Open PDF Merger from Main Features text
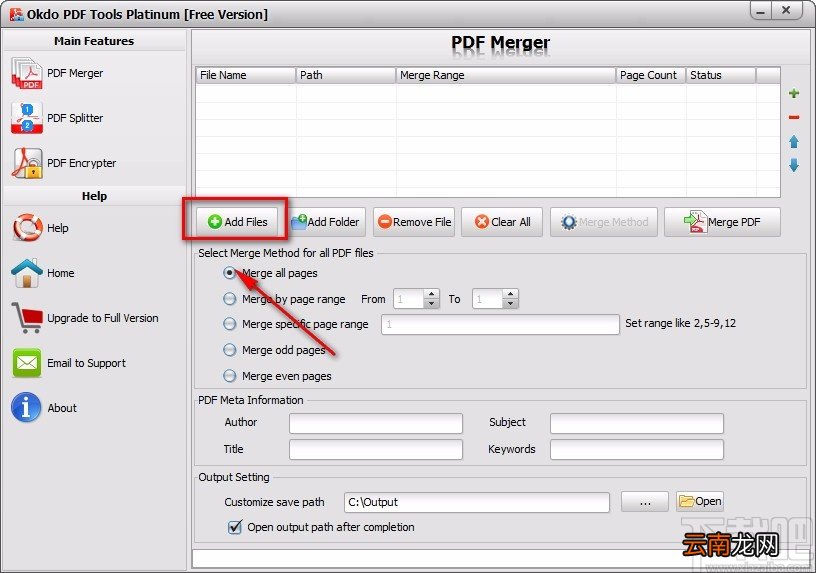Viewport: 816px width, 573px height. coord(75,73)
